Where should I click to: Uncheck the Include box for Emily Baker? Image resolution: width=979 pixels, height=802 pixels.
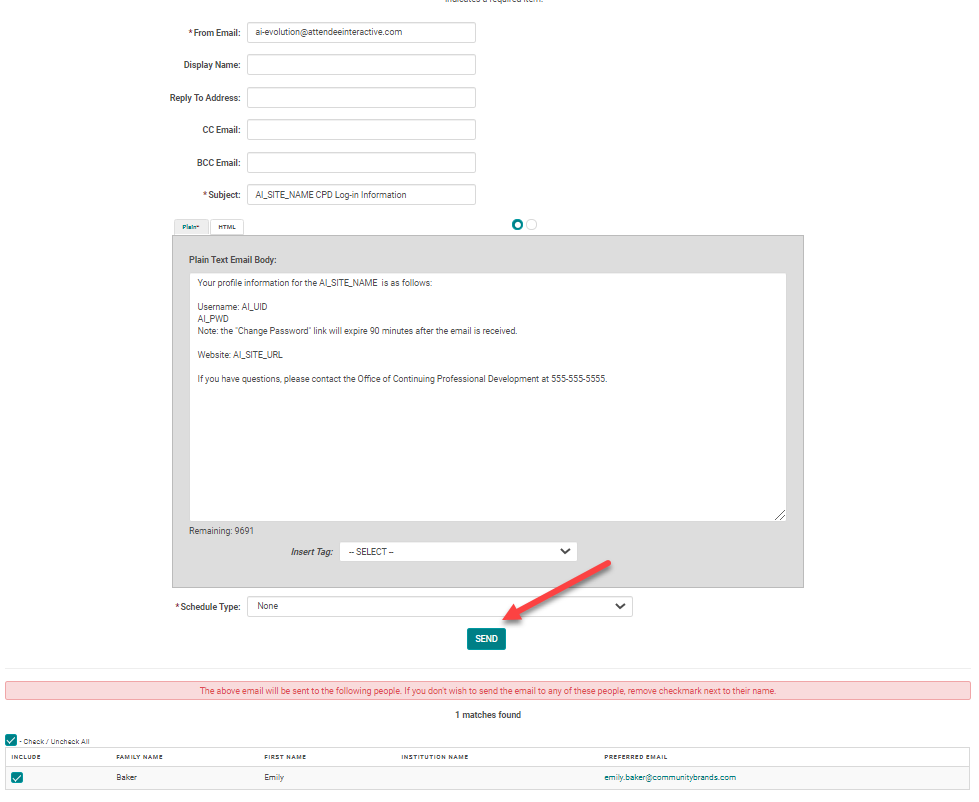click(x=17, y=777)
